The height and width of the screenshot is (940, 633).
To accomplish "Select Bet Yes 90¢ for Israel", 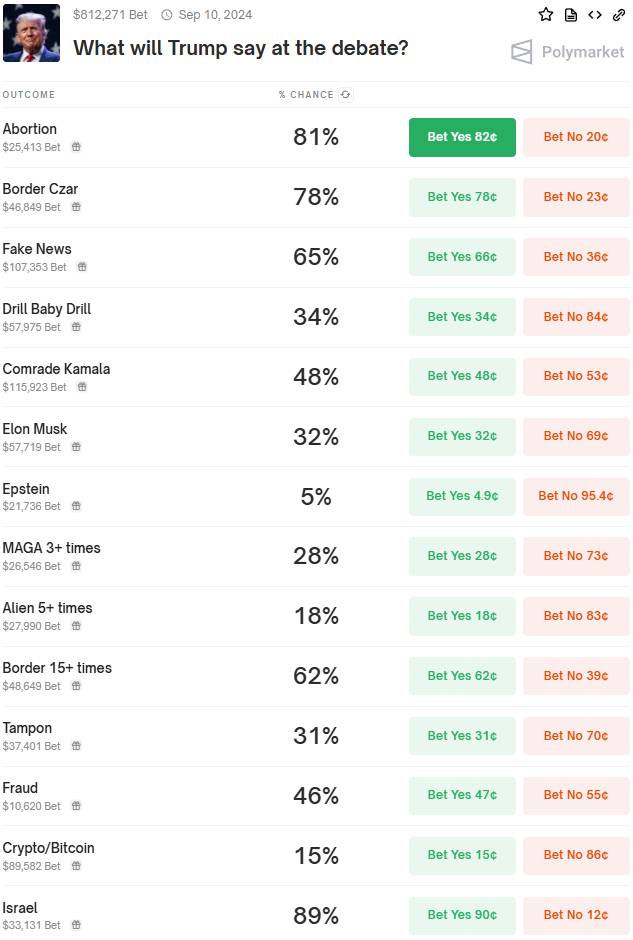I will click(462, 915).
